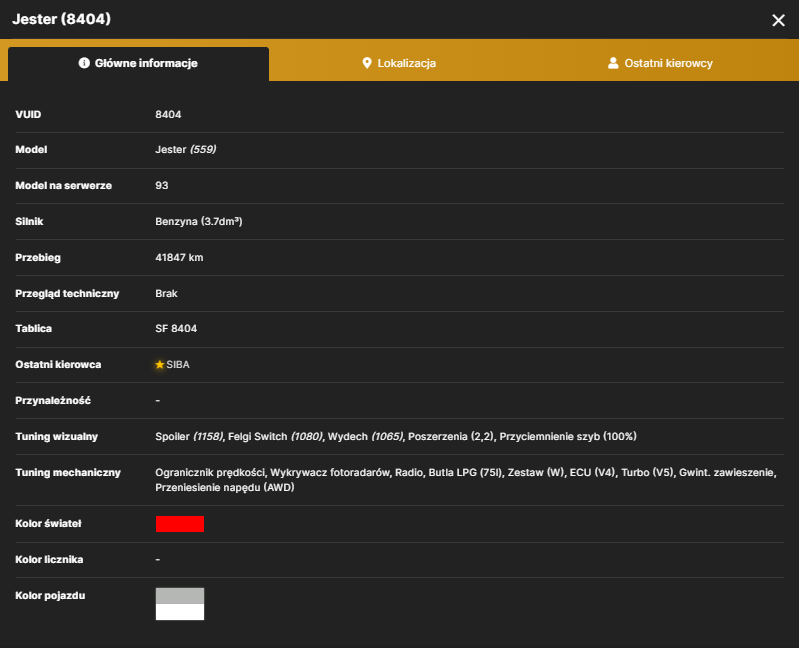799x648 pixels.
Task: Click the Model na serwerze value 93
Action: [x=162, y=185]
